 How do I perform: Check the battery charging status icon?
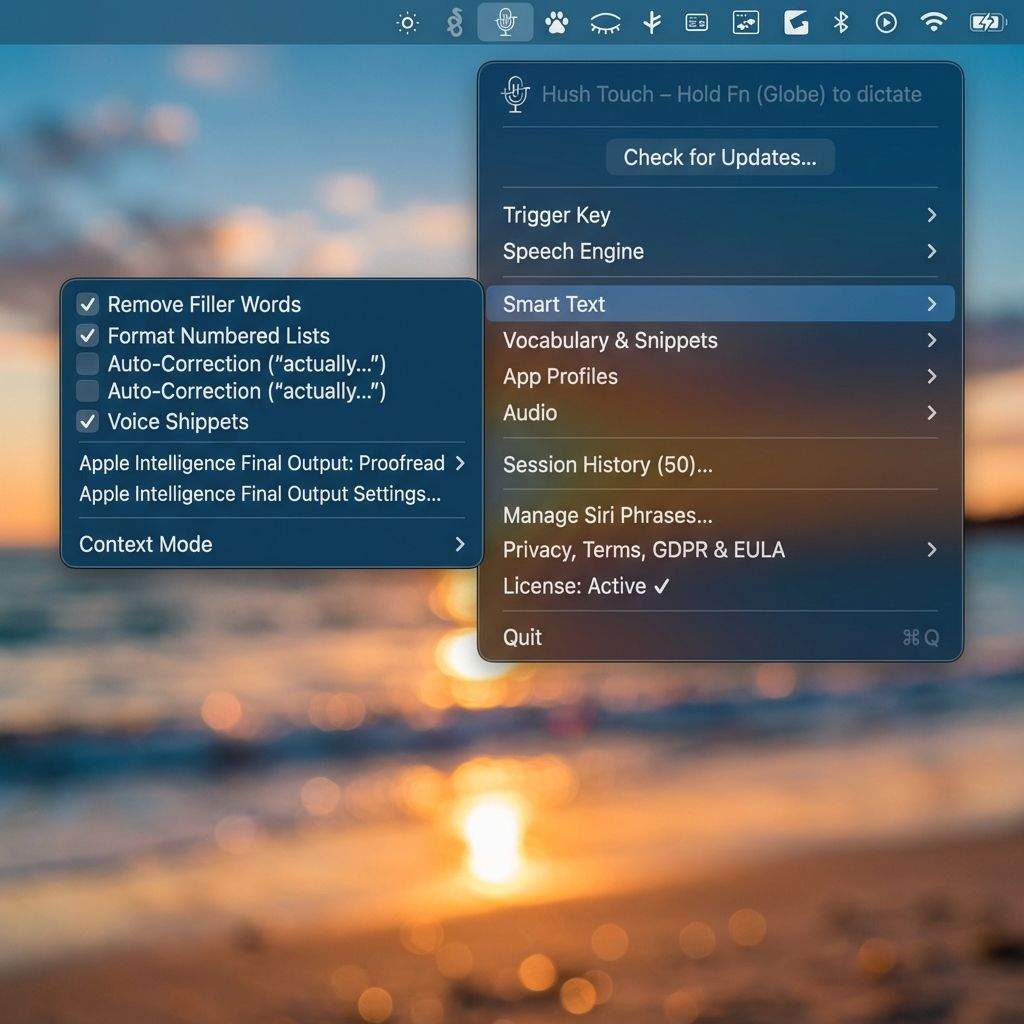tap(987, 21)
